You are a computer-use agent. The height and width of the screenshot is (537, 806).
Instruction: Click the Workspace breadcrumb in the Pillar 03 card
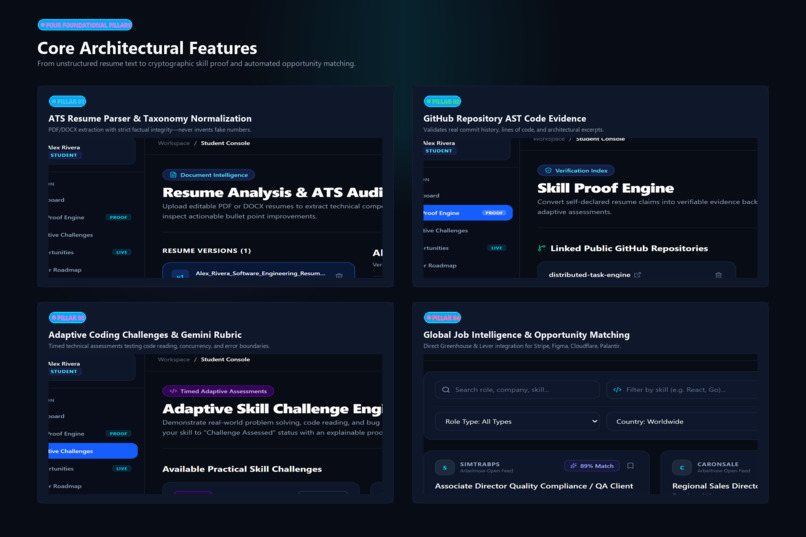click(x=174, y=359)
